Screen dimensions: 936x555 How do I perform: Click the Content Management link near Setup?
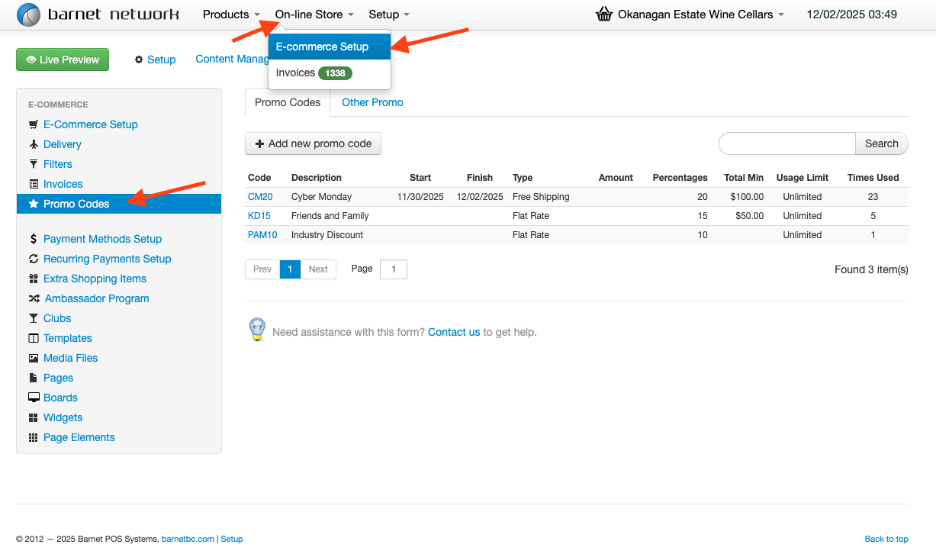point(232,59)
